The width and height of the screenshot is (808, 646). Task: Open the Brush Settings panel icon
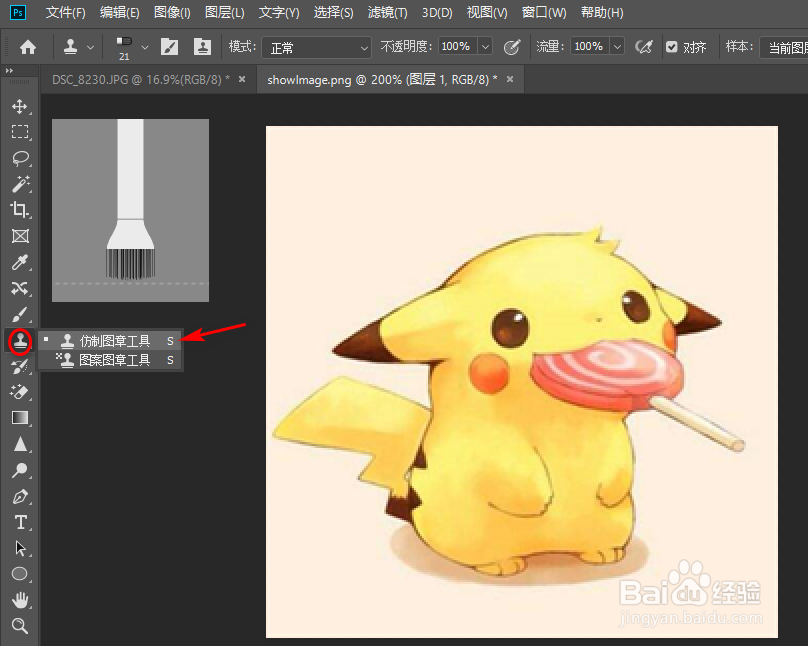(x=170, y=47)
